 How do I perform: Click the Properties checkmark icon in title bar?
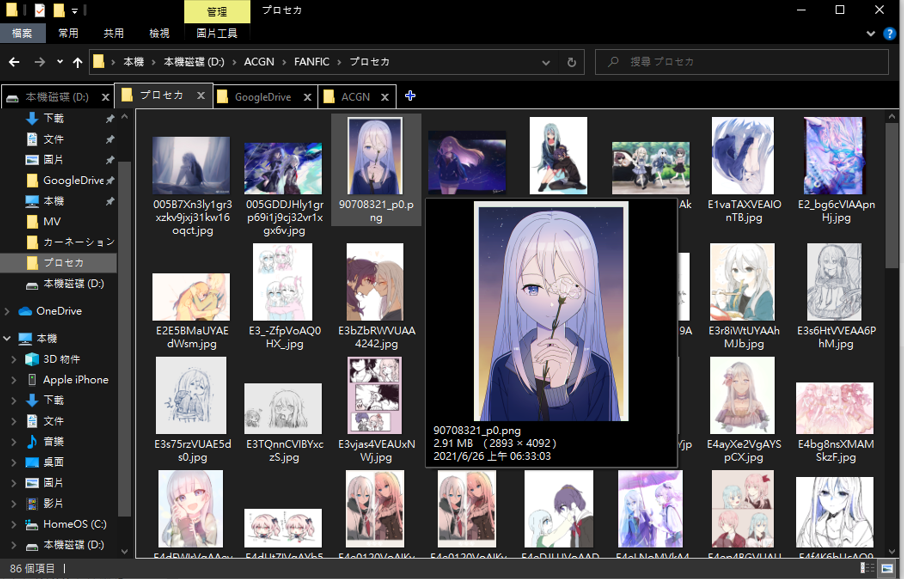point(40,10)
